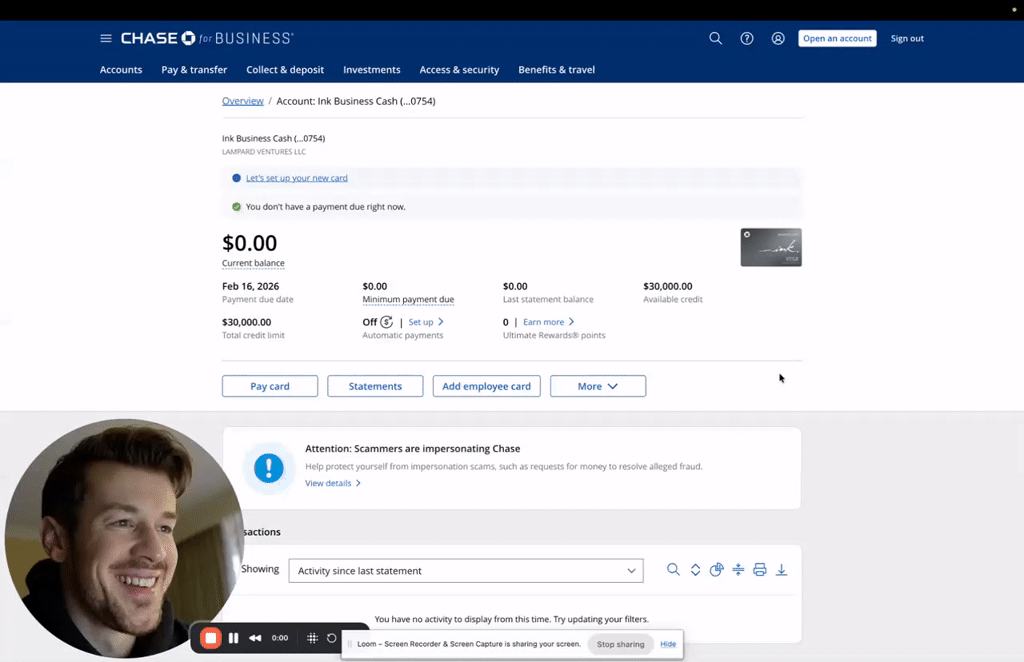Open the Pay & transfer menu

tap(194, 70)
